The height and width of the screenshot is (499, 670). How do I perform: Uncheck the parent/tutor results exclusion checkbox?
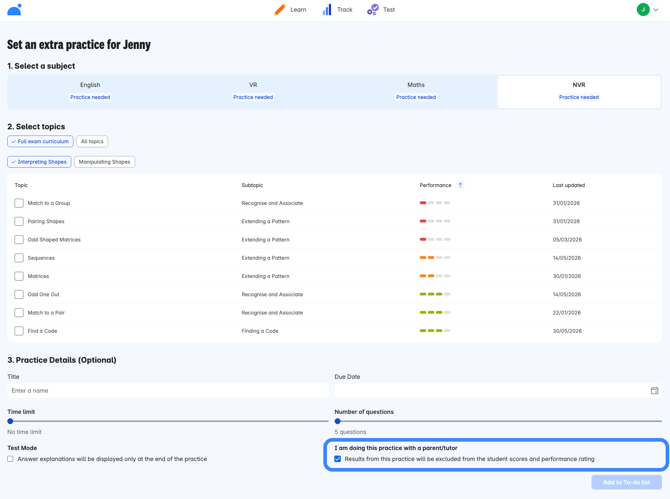tap(338, 459)
